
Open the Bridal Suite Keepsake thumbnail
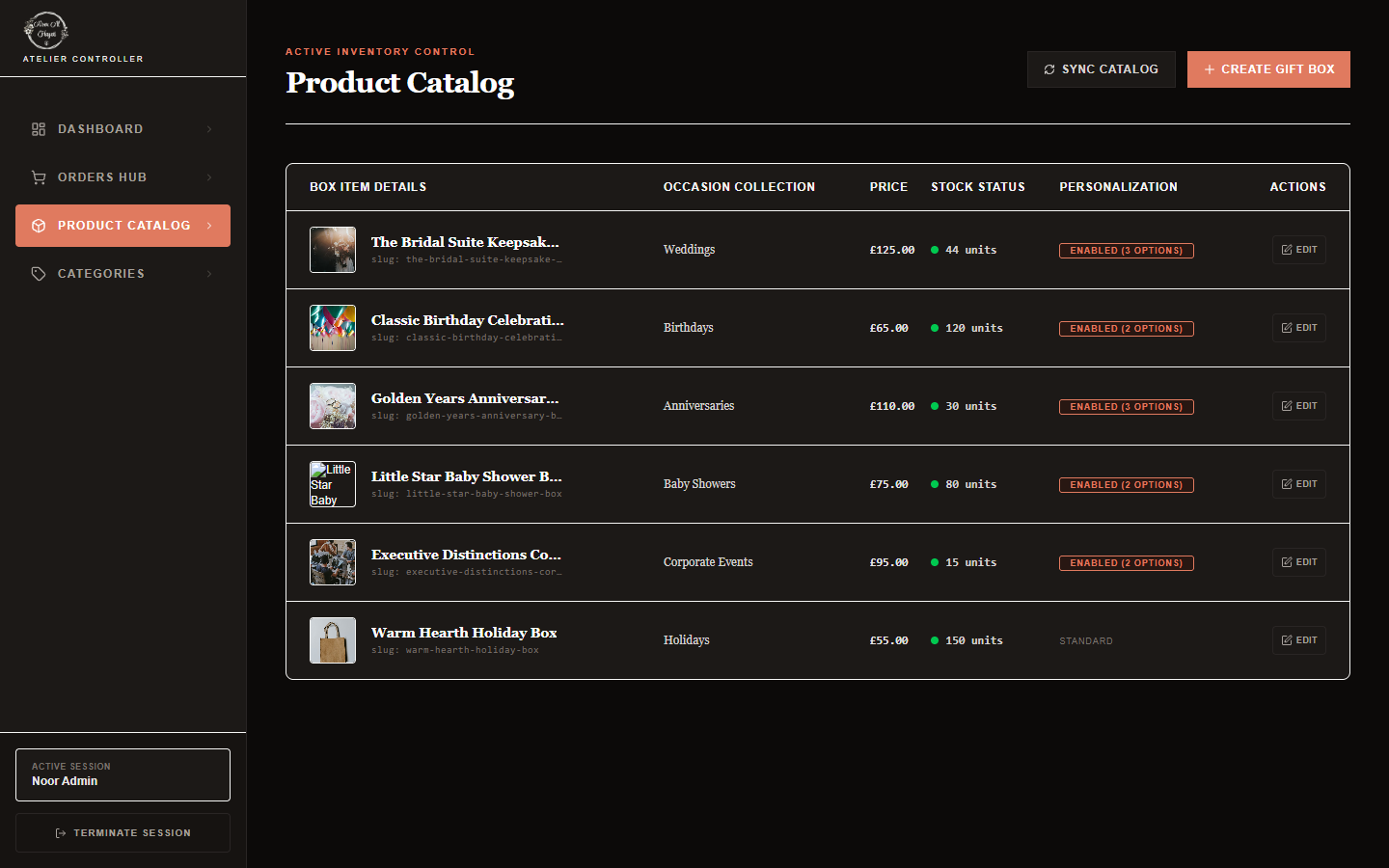tap(333, 250)
